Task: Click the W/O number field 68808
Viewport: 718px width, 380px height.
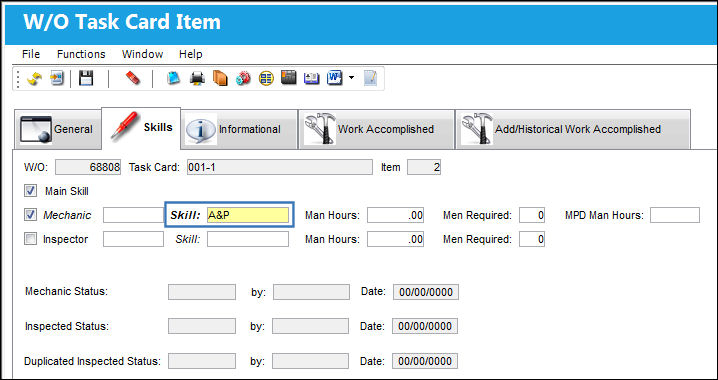Action: (88, 167)
